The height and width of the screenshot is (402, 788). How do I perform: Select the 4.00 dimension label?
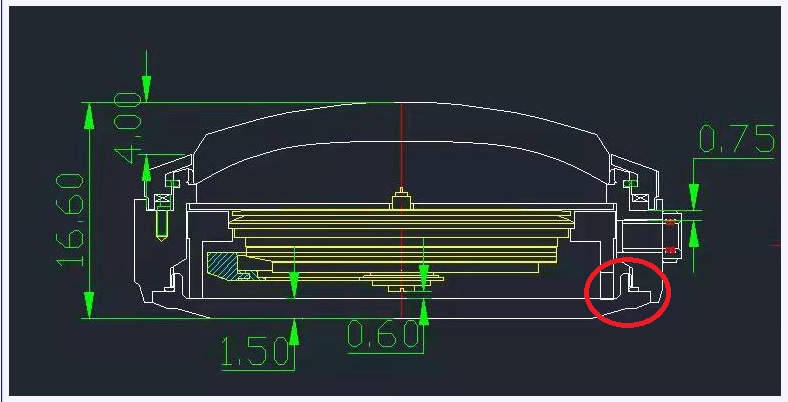pyautogui.click(x=130, y=125)
